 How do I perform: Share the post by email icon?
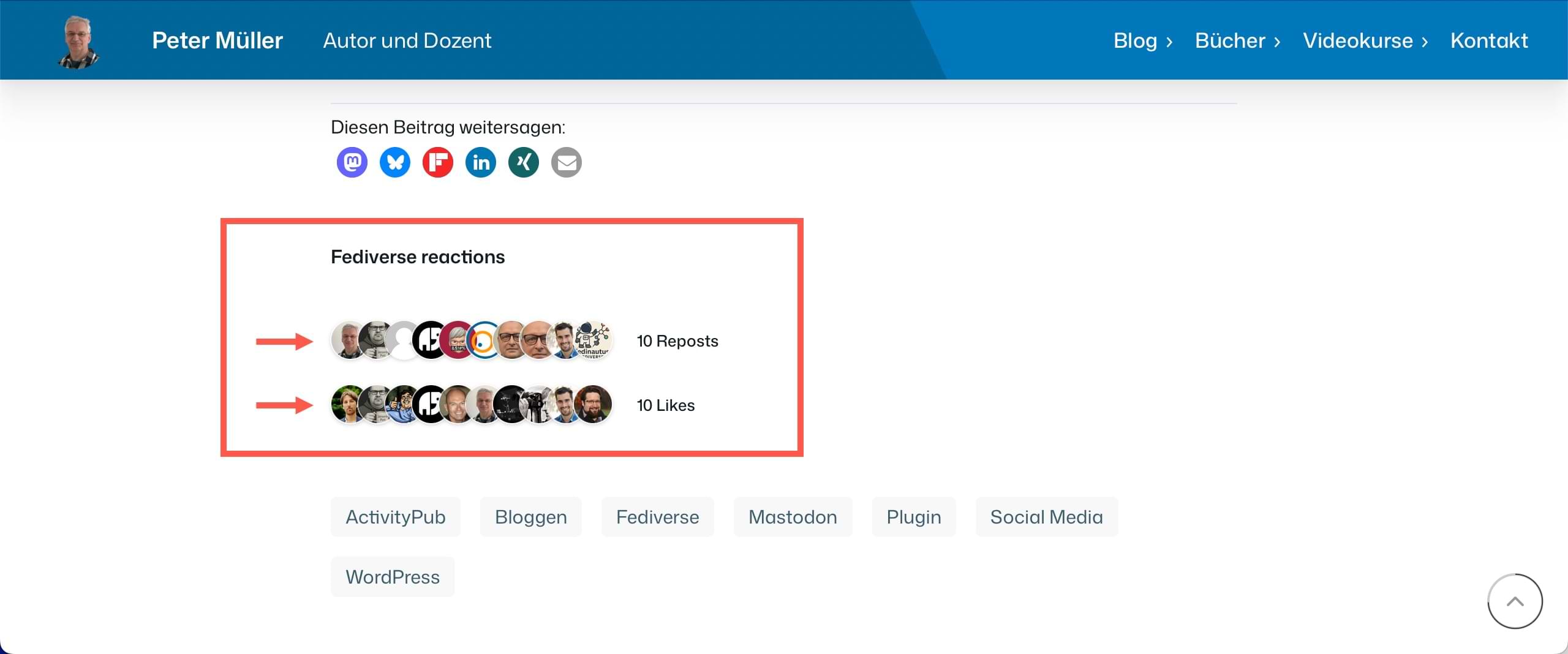pos(566,162)
